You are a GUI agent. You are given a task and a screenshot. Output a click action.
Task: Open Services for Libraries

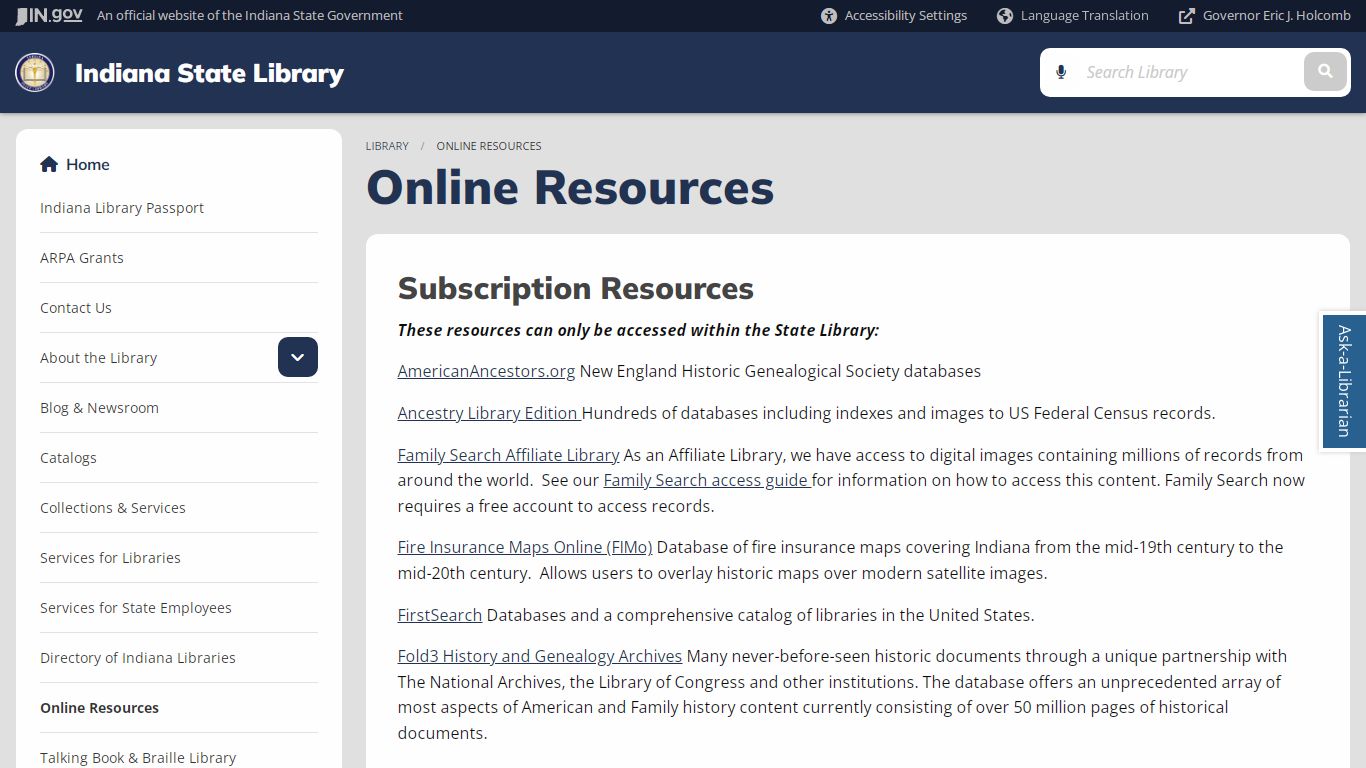(111, 558)
